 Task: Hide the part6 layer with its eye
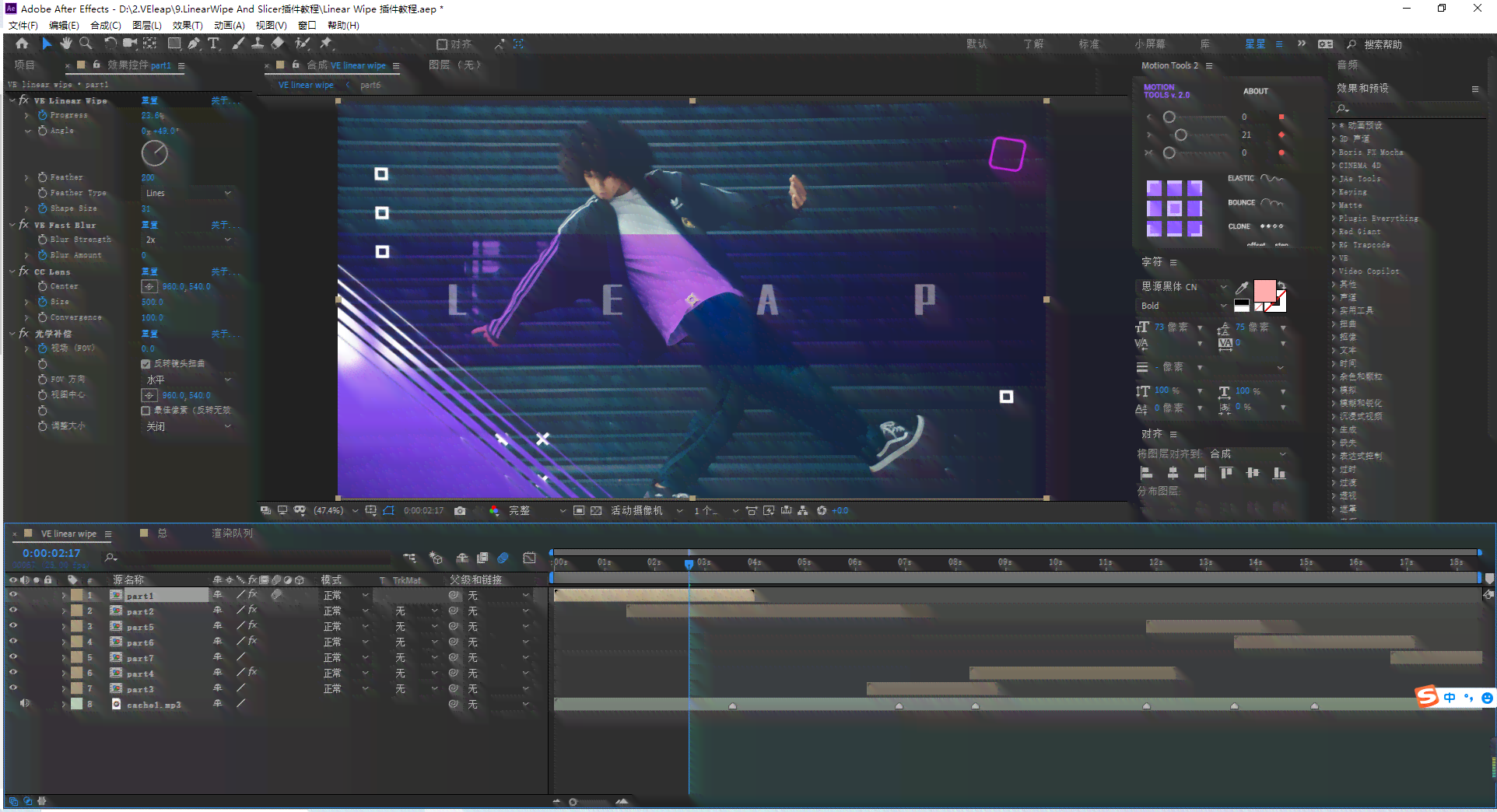coord(13,642)
